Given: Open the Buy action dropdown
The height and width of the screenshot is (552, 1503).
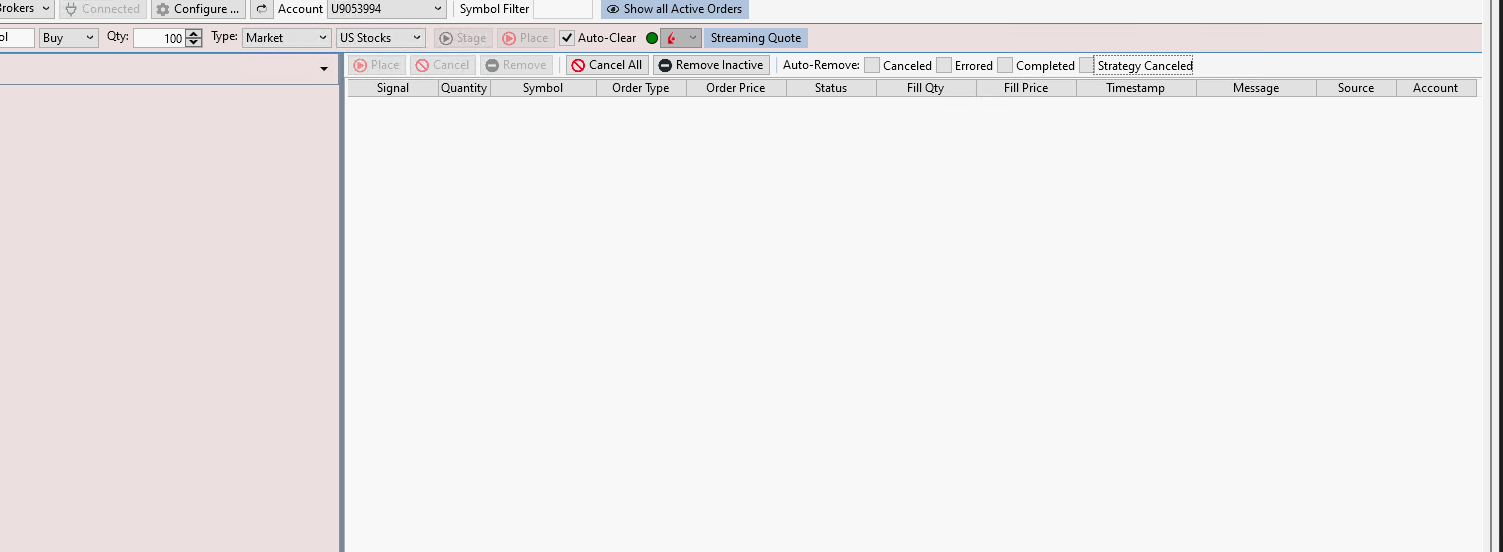Looking at the screenshot, I should (x=68, y=38).
